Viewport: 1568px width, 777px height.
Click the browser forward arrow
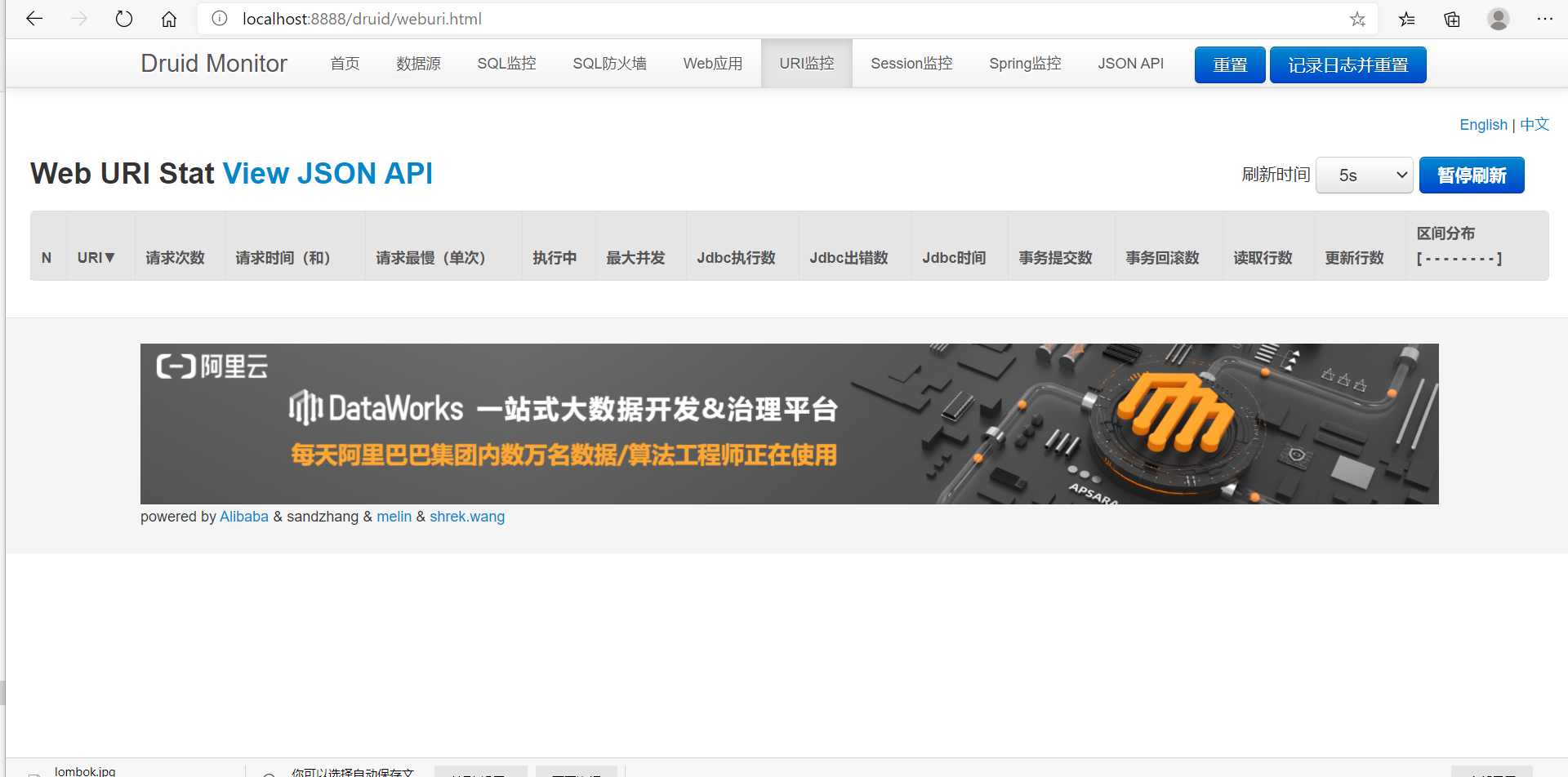pyautogui.click(x=79, y=19)
